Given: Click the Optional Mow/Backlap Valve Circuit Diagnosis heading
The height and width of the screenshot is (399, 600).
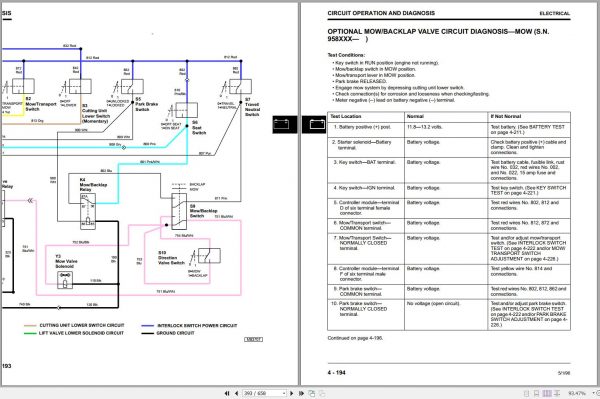Looking at the screenshot, I should [x=438, y=35].
